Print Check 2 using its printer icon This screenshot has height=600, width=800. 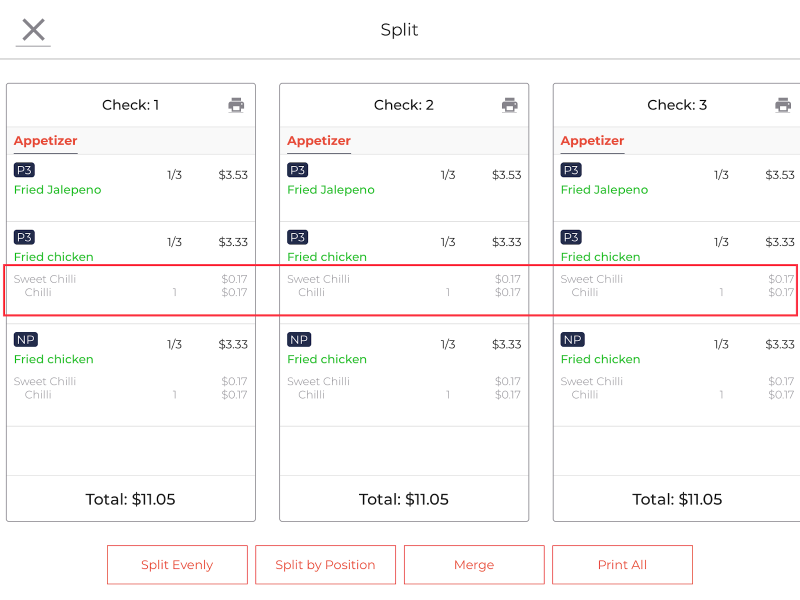510,104
